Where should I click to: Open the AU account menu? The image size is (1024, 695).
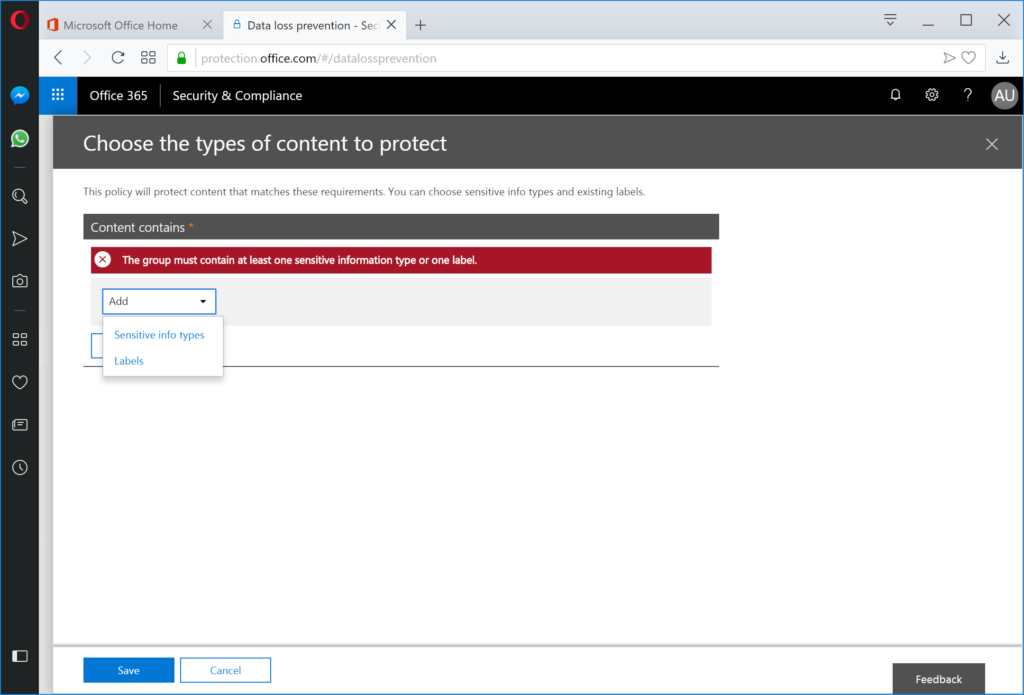pos(1004,95)
